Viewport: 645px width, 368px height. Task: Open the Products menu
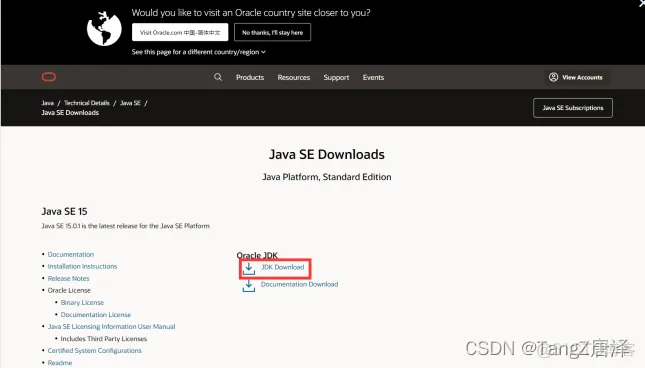pos(250,77)
